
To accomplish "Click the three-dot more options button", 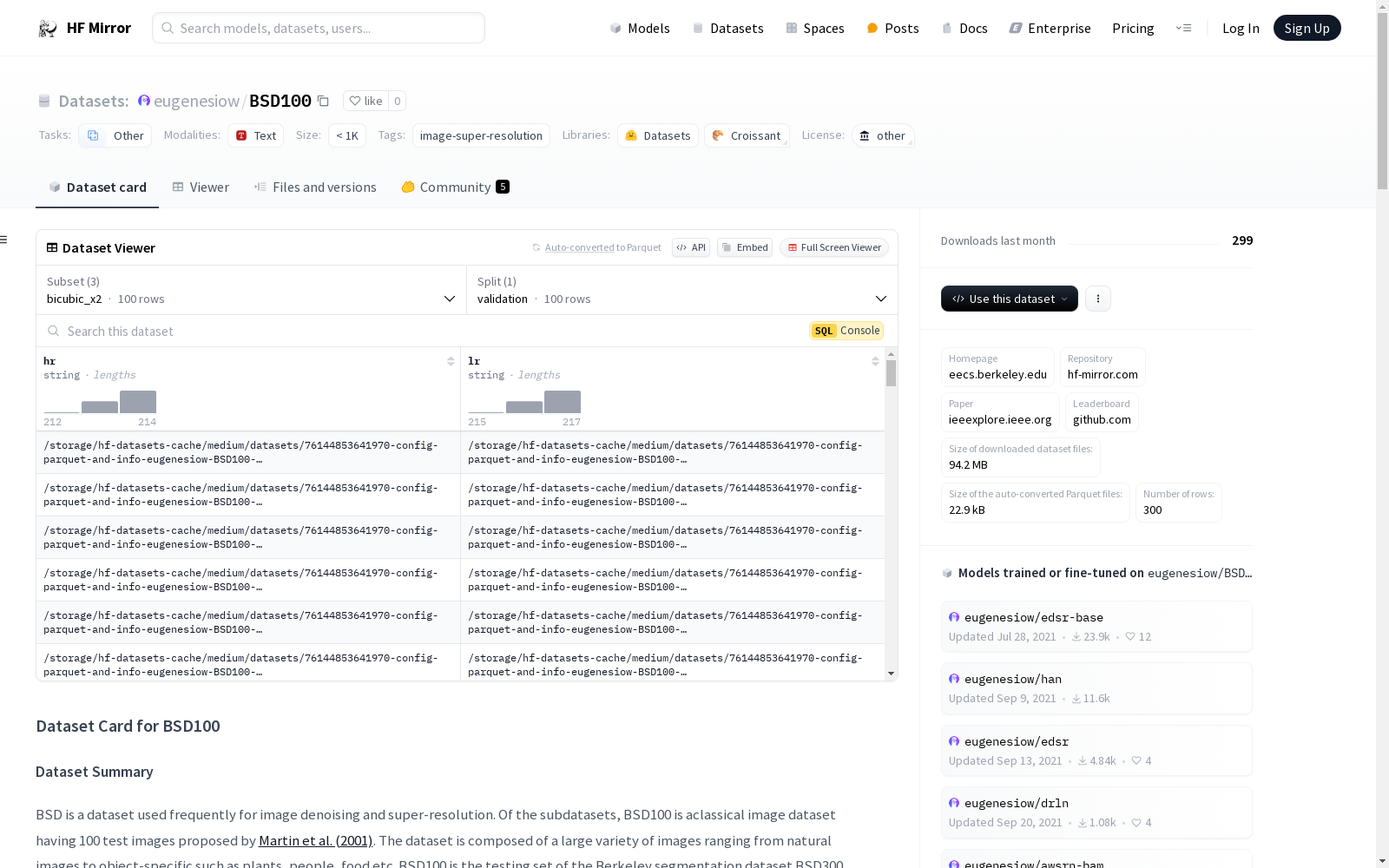I will point(1098,299).
